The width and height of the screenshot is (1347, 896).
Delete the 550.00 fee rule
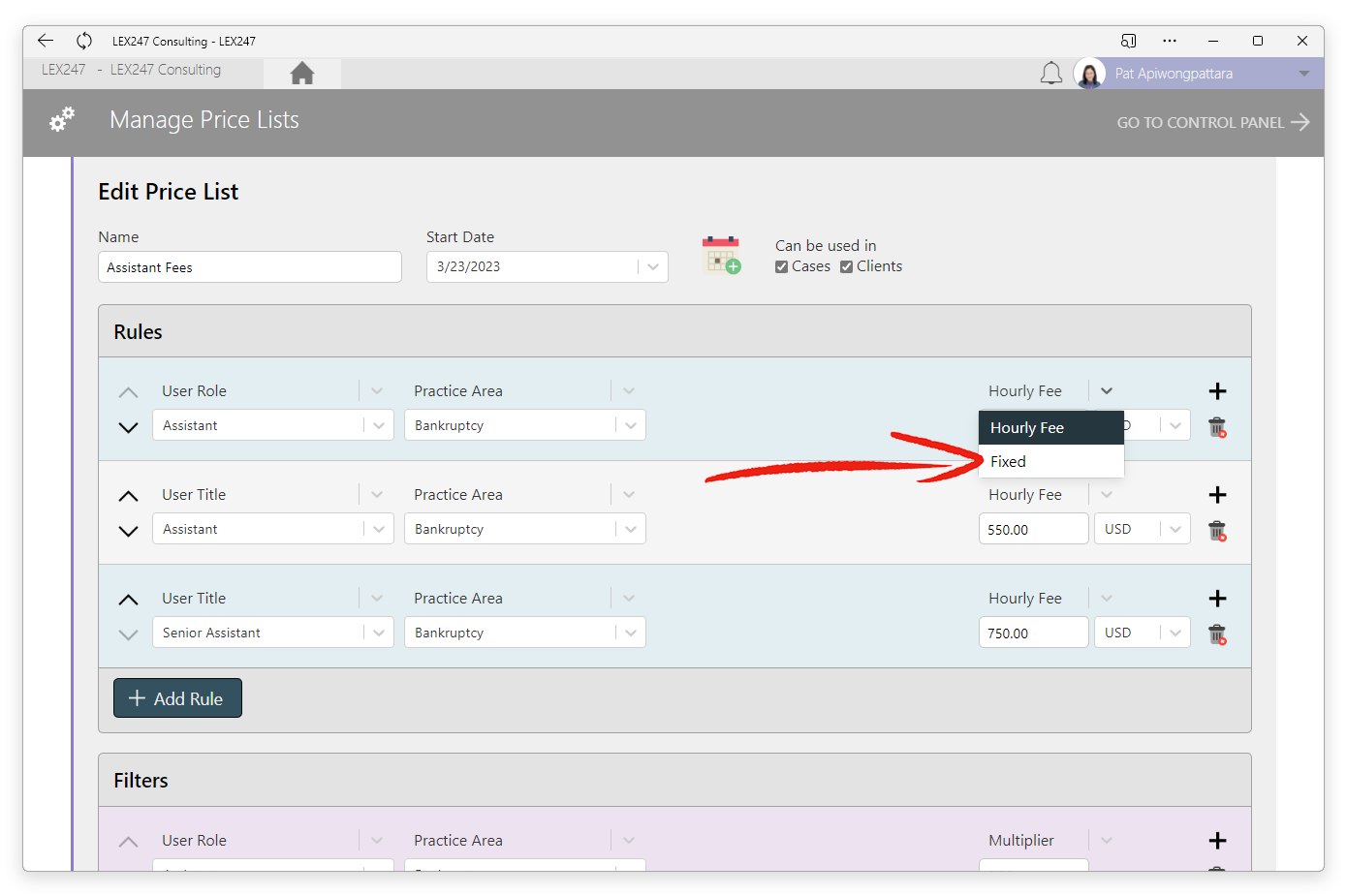pos(1218,531)
